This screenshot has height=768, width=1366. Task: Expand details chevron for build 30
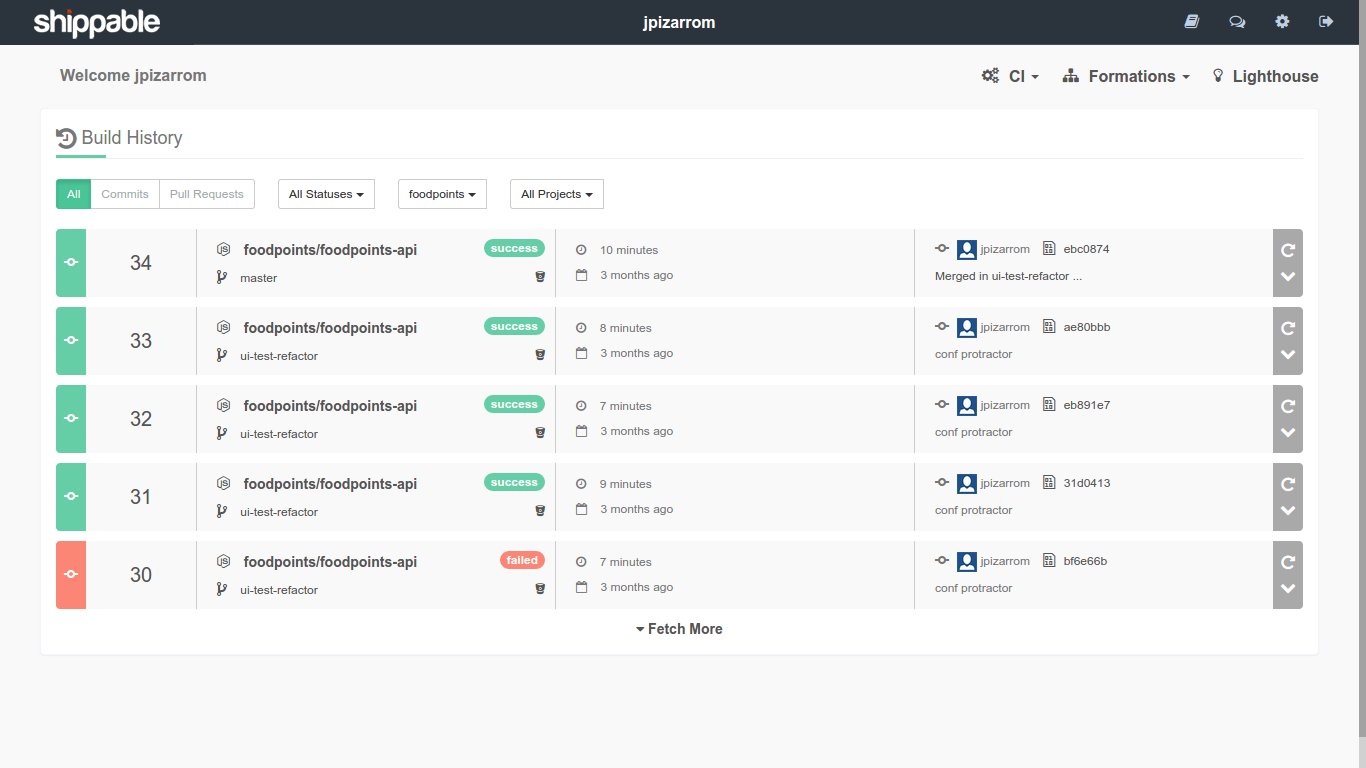1288,589
